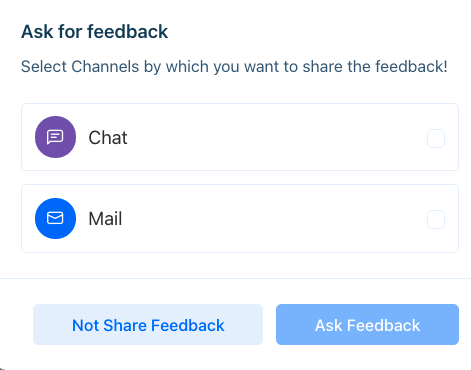
Task: Submit request using Ask Feedback
Action: click(367, 324)
